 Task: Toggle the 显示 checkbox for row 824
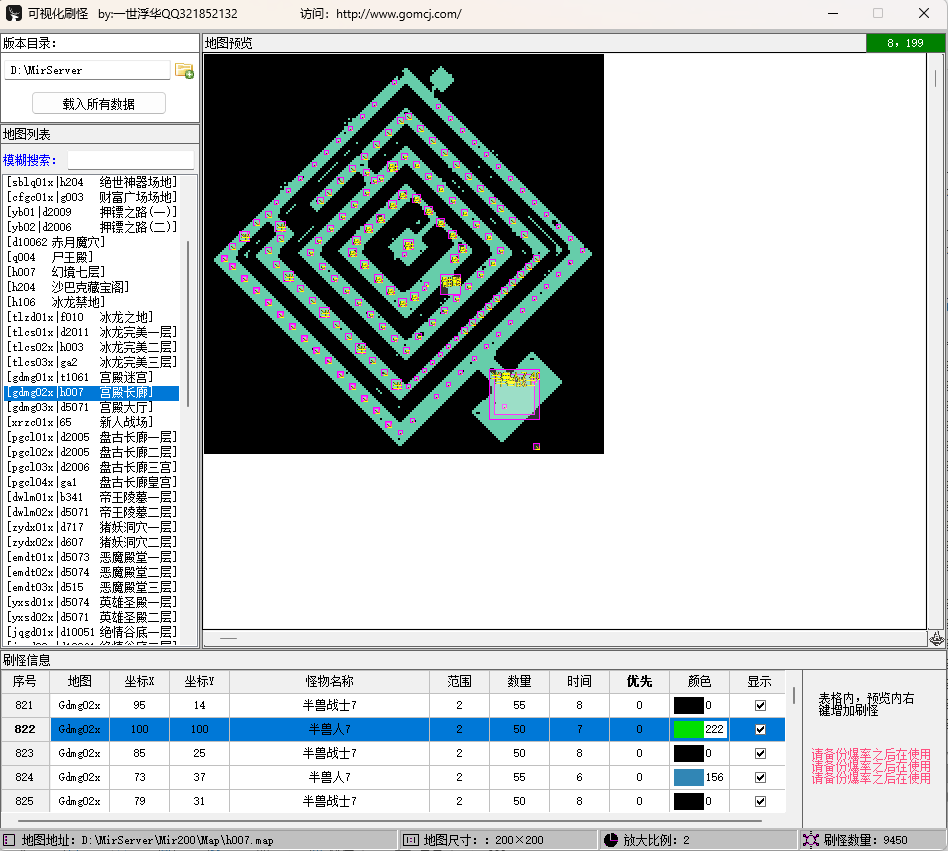point(760,777)
